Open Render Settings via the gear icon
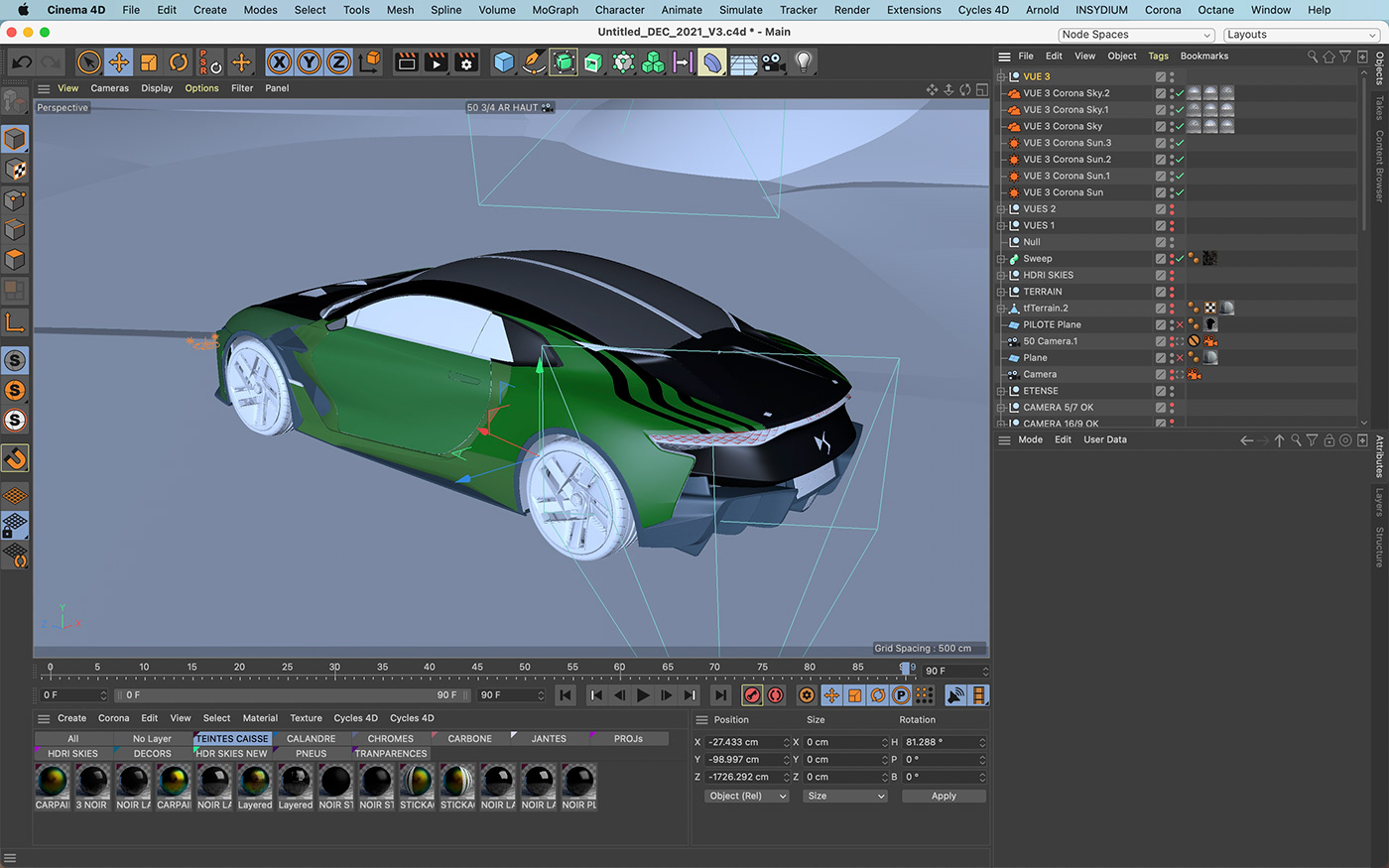 [464, 62]
